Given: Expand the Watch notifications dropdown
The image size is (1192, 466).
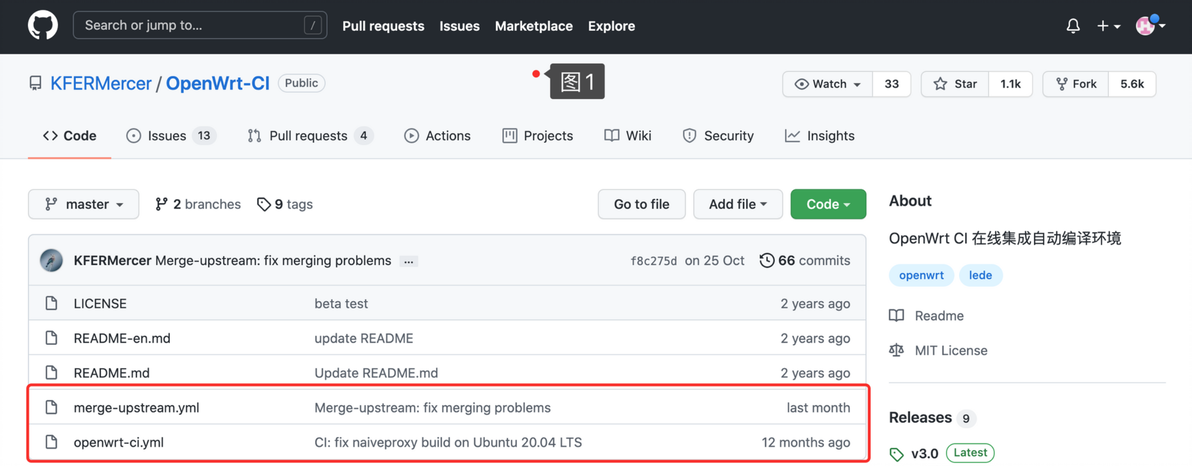Looking at the screenshot, I should (x=828, y=84).
